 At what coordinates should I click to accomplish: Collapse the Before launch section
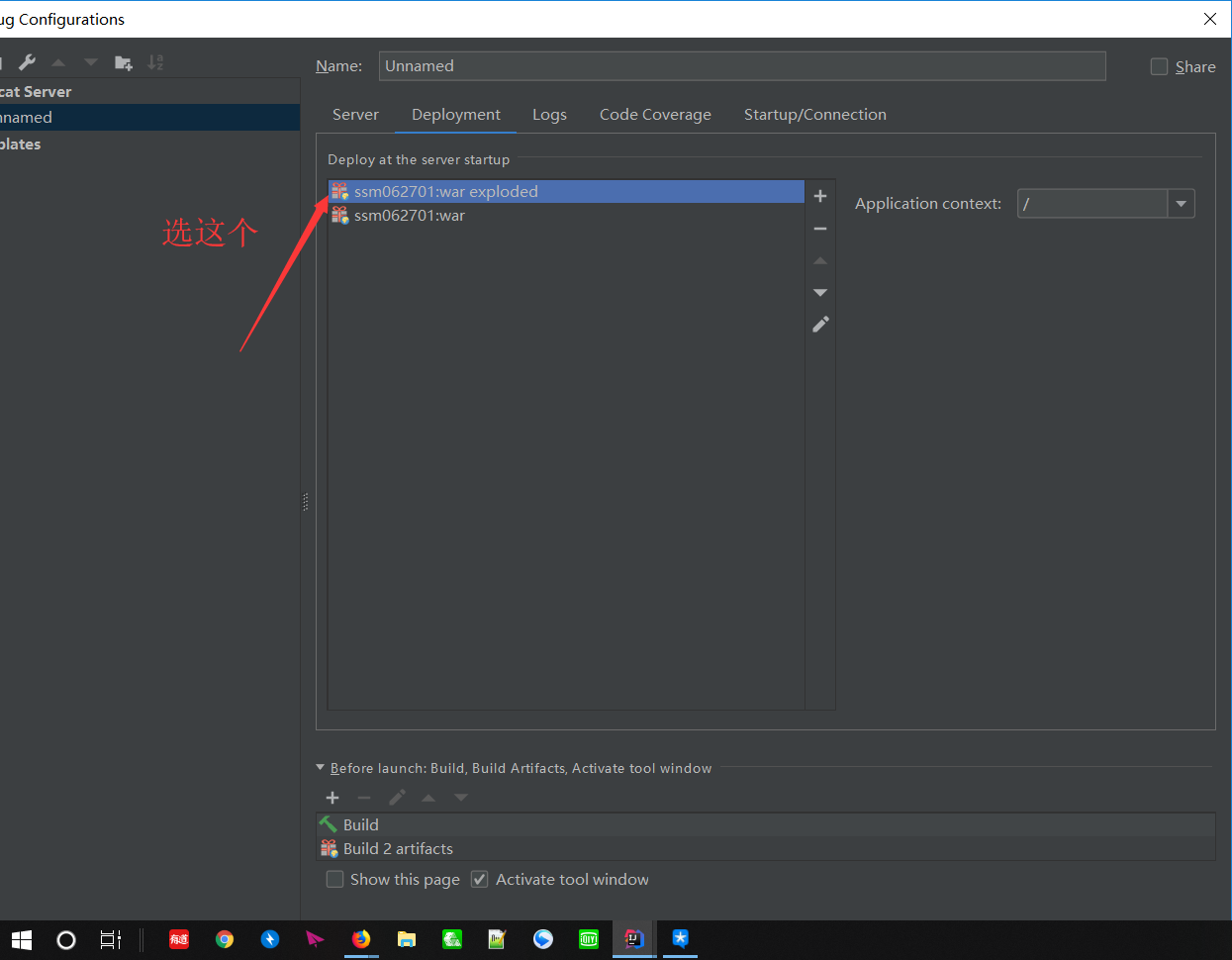pos(321,767)
